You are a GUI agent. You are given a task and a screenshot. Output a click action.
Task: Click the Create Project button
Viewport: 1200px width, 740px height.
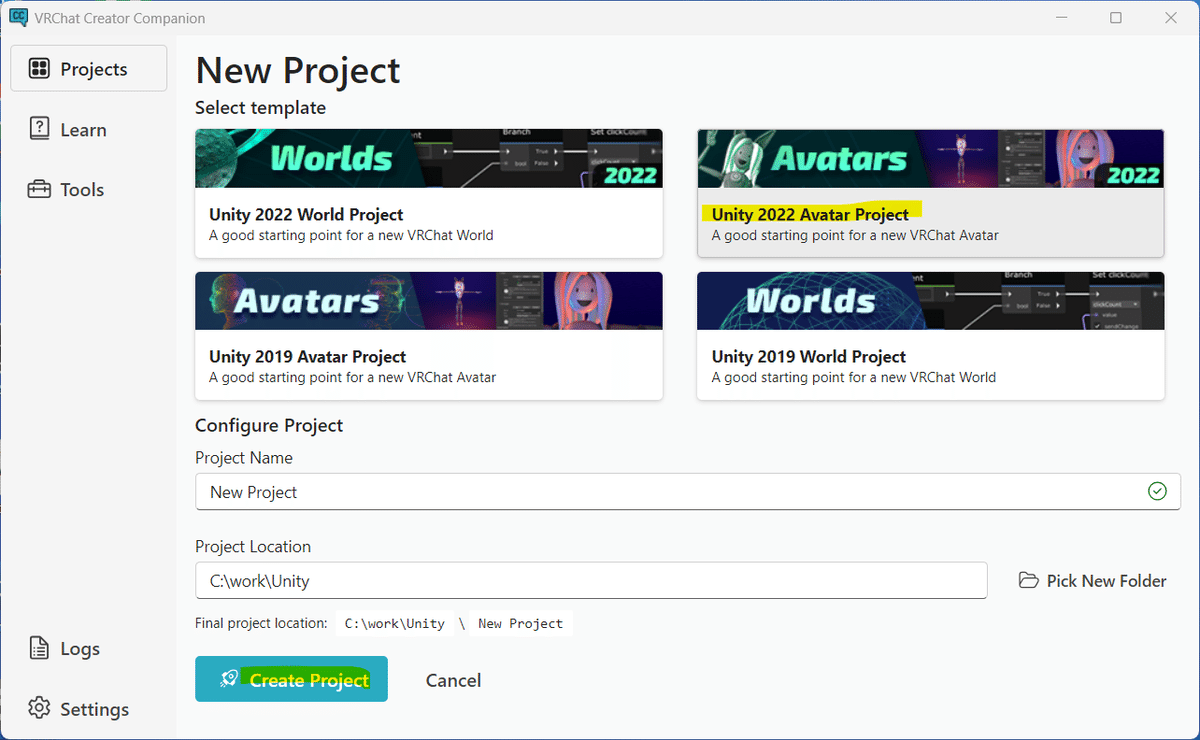291,679
